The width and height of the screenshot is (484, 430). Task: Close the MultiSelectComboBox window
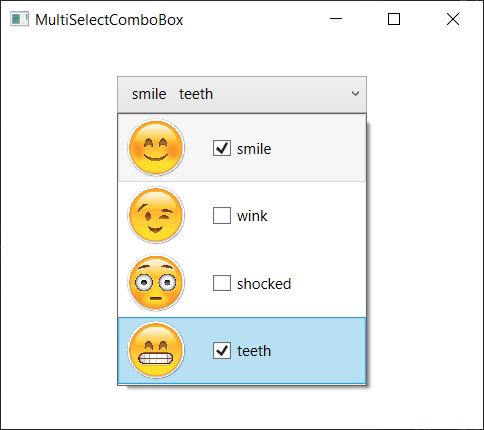point(453,19)
